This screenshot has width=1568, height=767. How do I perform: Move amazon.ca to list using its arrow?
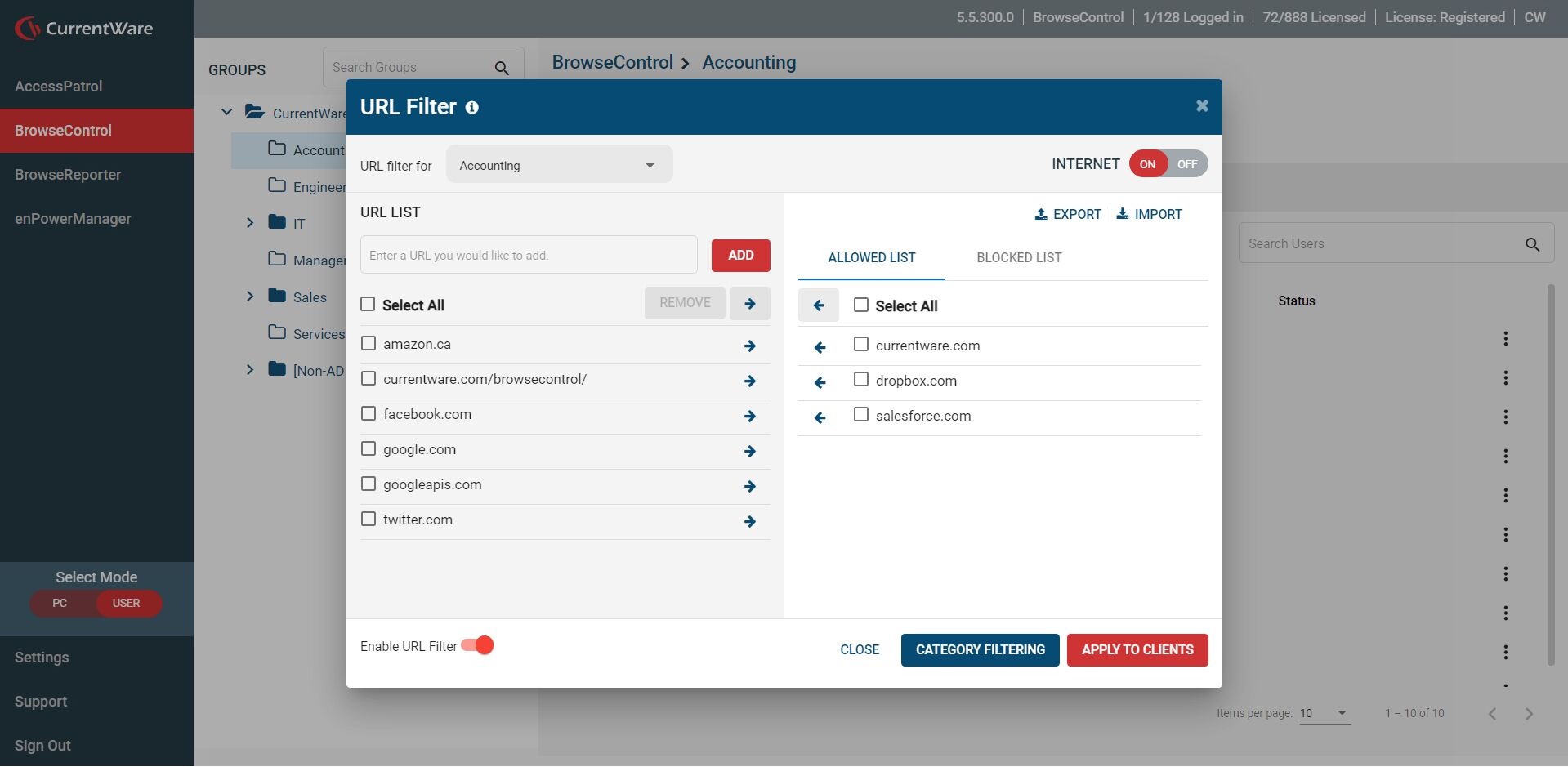click(749, 346)
